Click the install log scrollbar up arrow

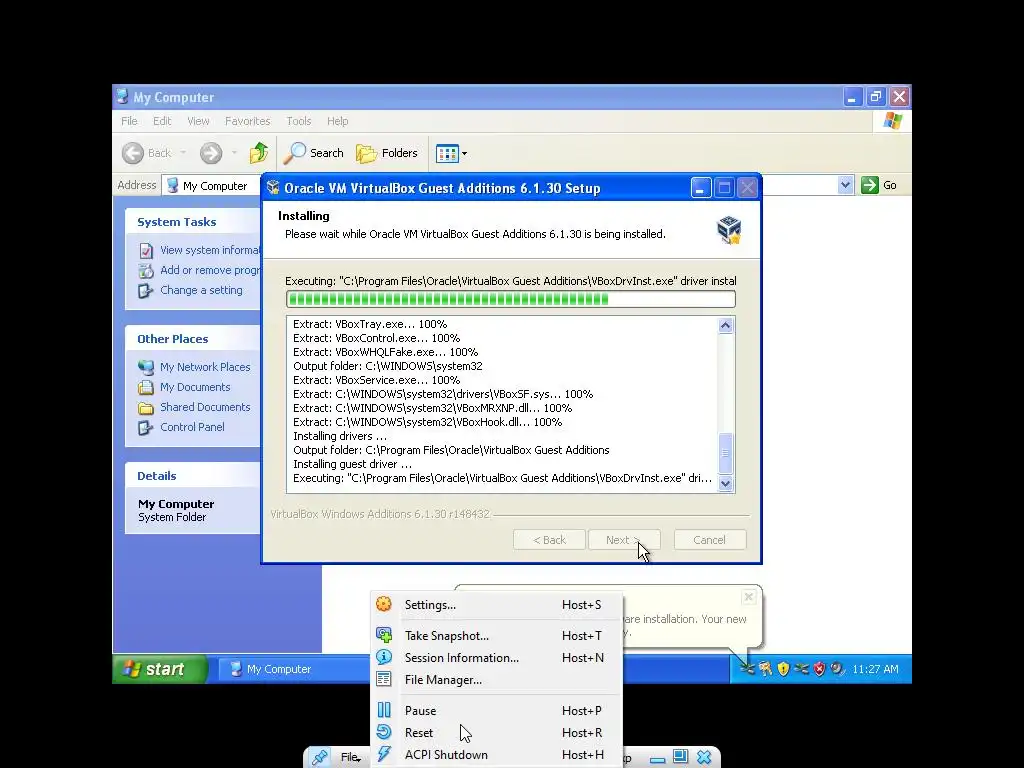(726, 325)
